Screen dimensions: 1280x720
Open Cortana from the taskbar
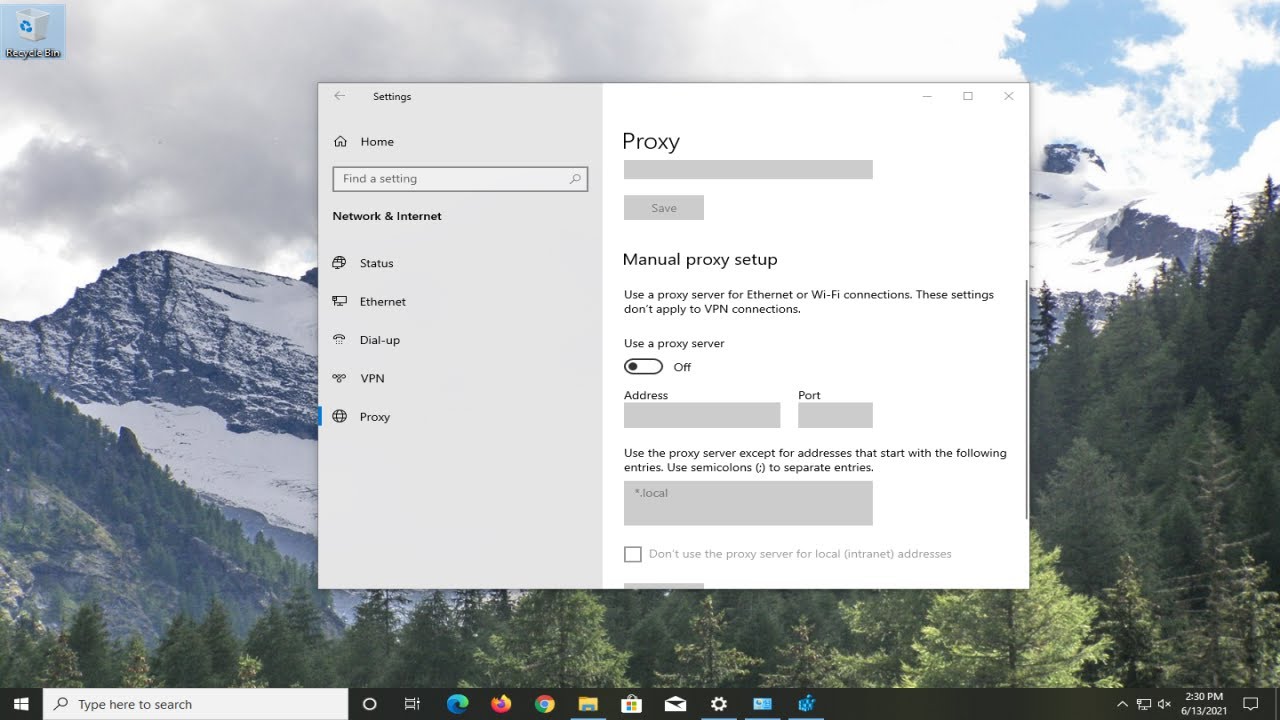point(369,704)
